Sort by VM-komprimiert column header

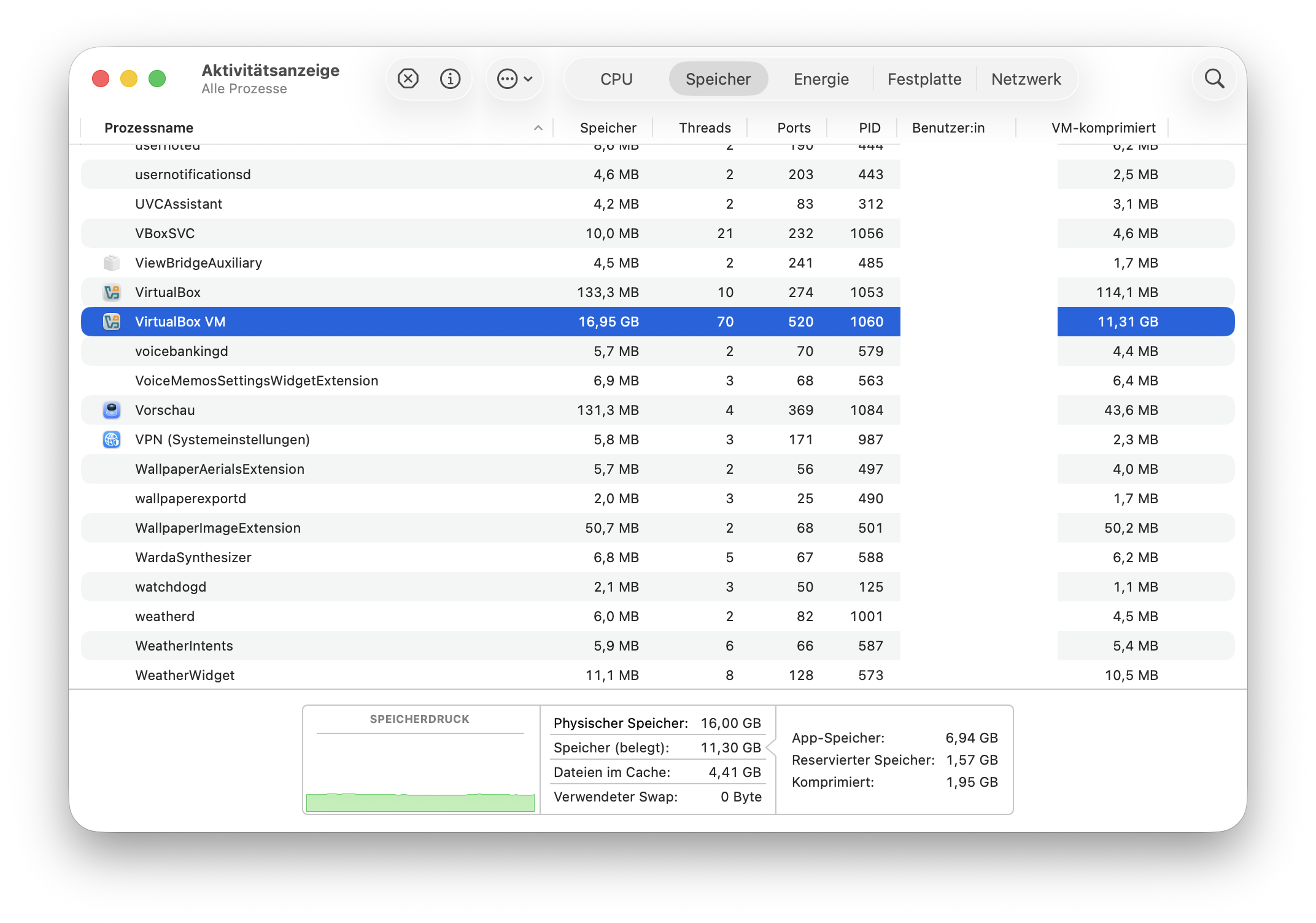[1103, 128]
